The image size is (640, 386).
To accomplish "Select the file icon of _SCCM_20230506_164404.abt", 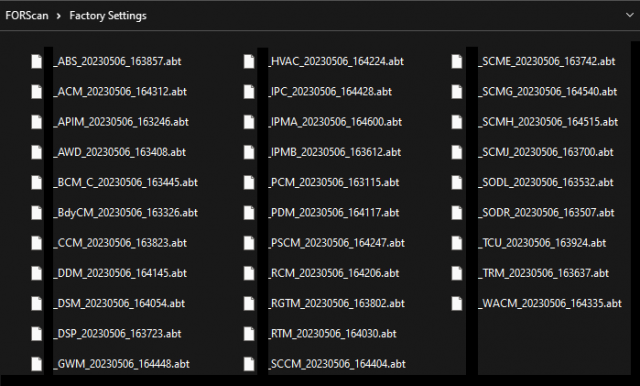I will pyautogui.click(x=249, y=364).
